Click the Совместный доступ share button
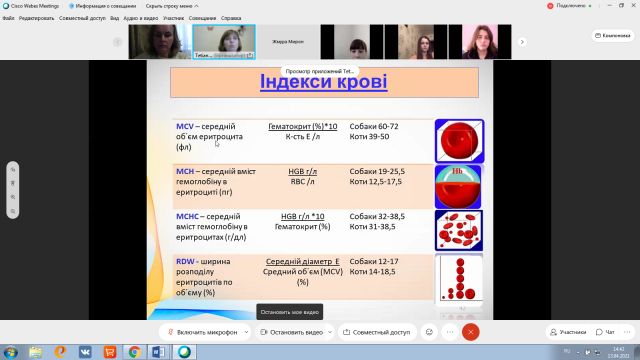 (x=377, y=332)
